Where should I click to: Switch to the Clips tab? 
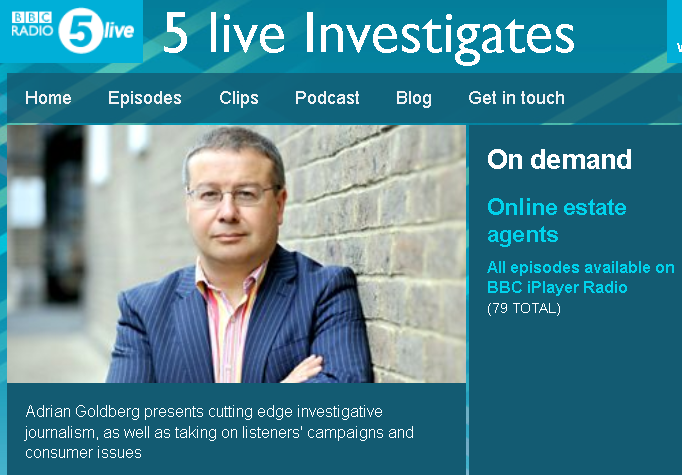coord(239,98)
